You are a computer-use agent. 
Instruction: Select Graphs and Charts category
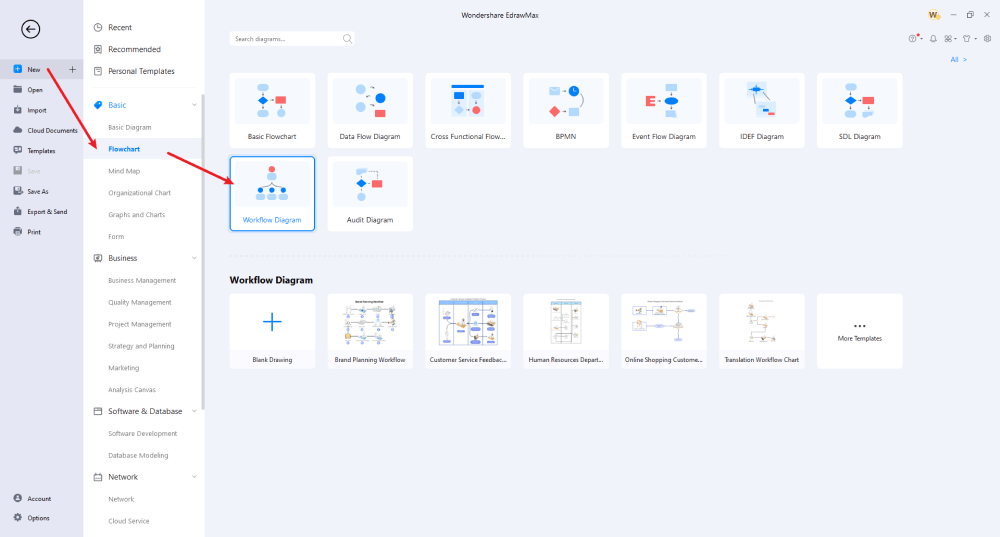coord(136,215)
